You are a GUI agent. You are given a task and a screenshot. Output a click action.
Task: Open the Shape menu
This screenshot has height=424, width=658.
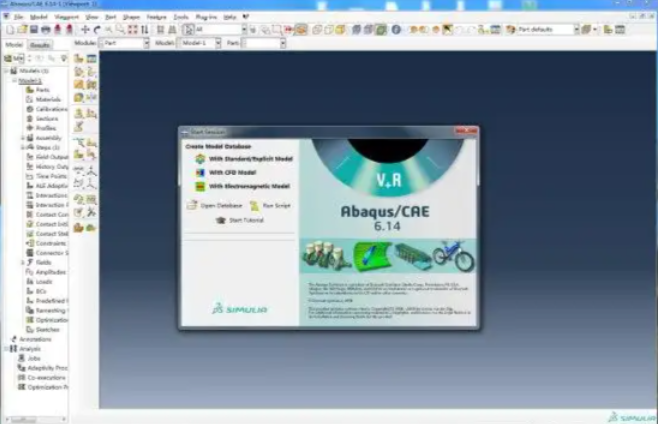tap(131, 17)
